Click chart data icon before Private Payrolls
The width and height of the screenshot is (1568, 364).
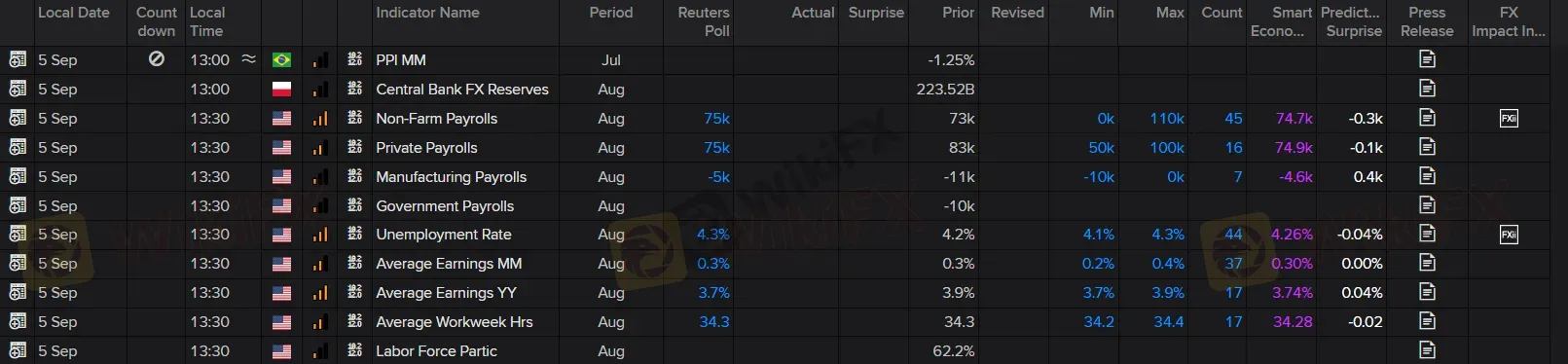coord(354,147)
